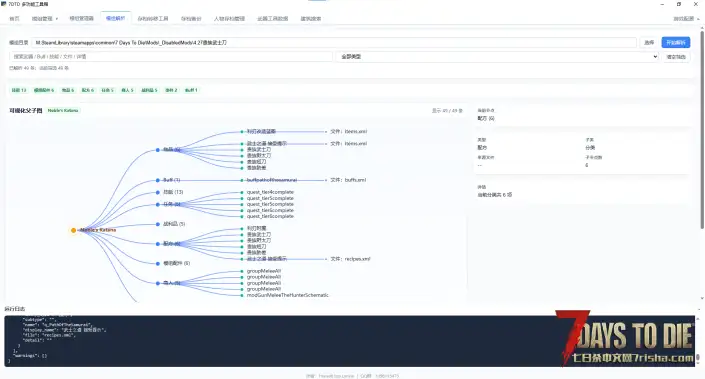The width and height of the screenshot is (705, 379).
Task: Select the orange Noble's Katana root node
Action: [x=73, y=230]
